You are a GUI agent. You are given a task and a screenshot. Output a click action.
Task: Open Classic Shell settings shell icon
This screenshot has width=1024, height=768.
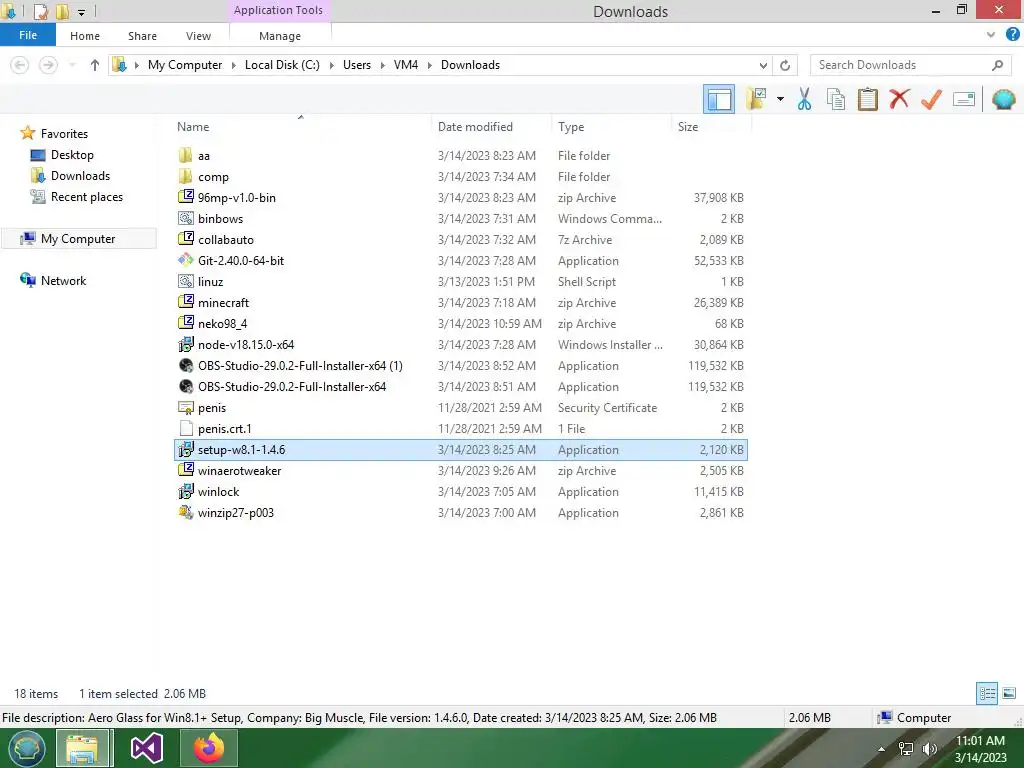(1003, 99)
